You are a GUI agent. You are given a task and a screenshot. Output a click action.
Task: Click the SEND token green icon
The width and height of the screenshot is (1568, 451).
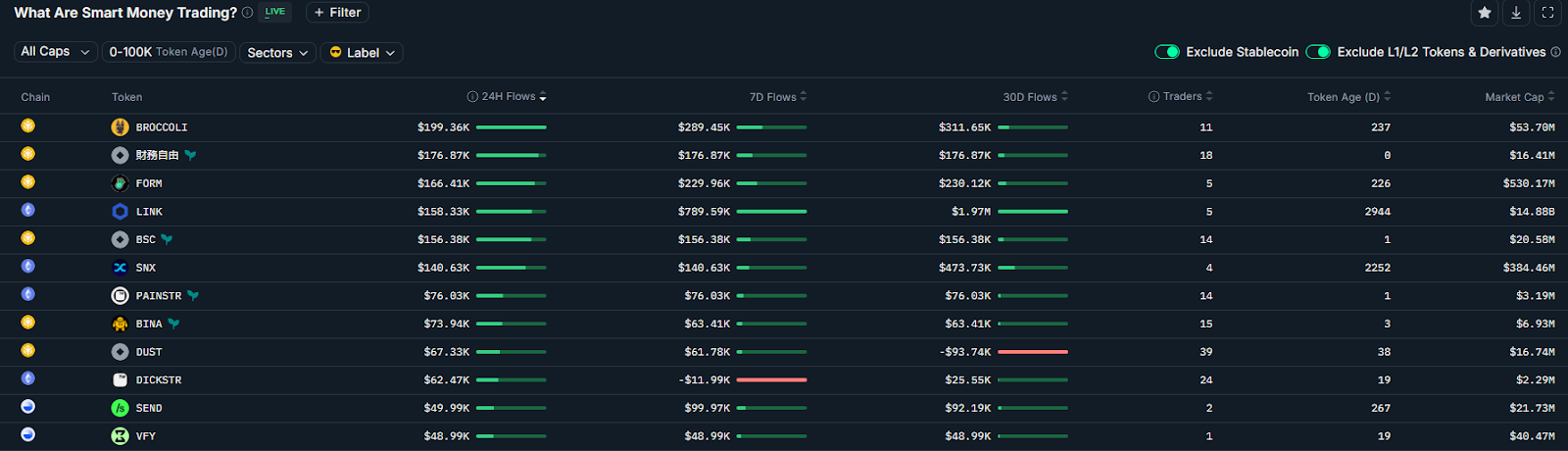tap(120, 408)
